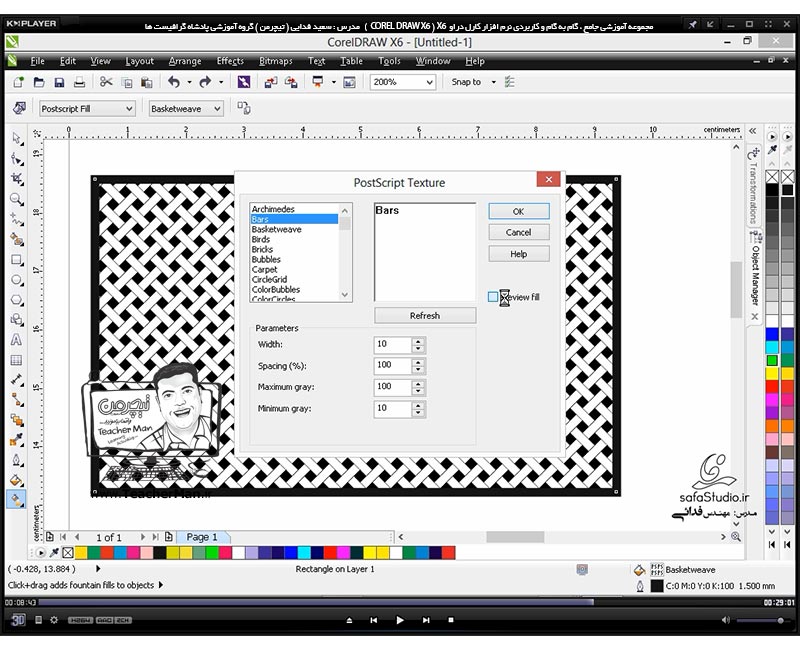Expand the Undo history arrow
Image resolution: width=800 pixels, height=650 pixels.
click(189, 82)
